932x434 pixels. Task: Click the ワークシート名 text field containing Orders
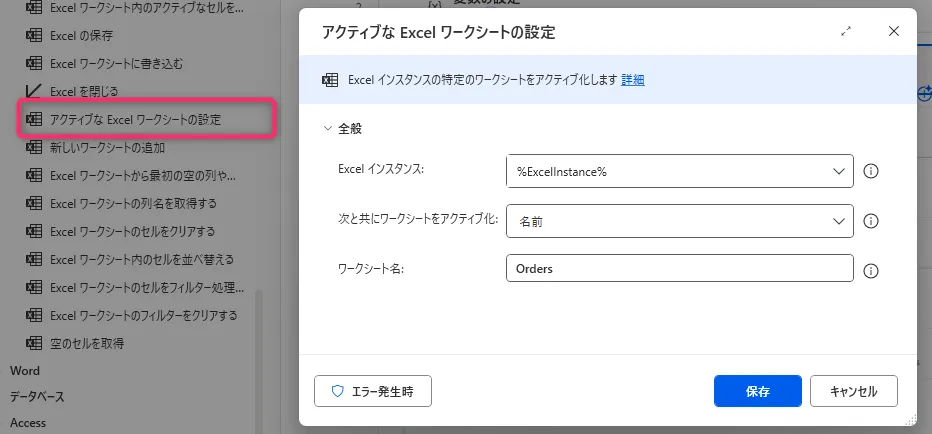[x=680, y=269]
